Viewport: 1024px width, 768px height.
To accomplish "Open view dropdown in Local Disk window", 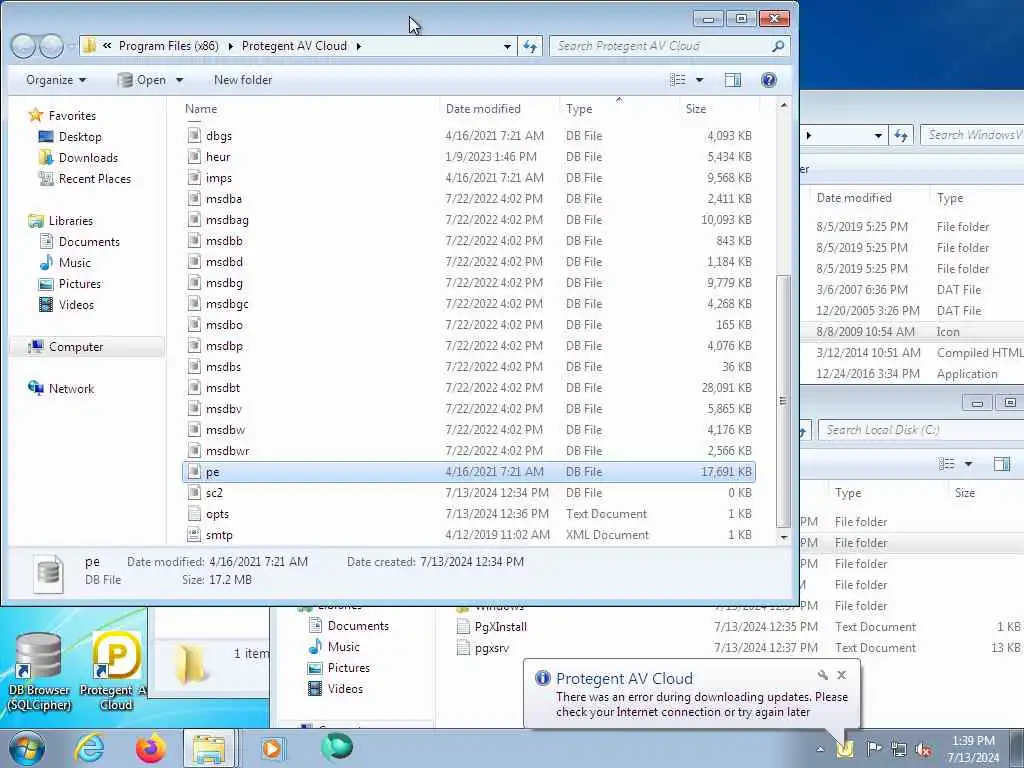I will click(x=968, y=464).
